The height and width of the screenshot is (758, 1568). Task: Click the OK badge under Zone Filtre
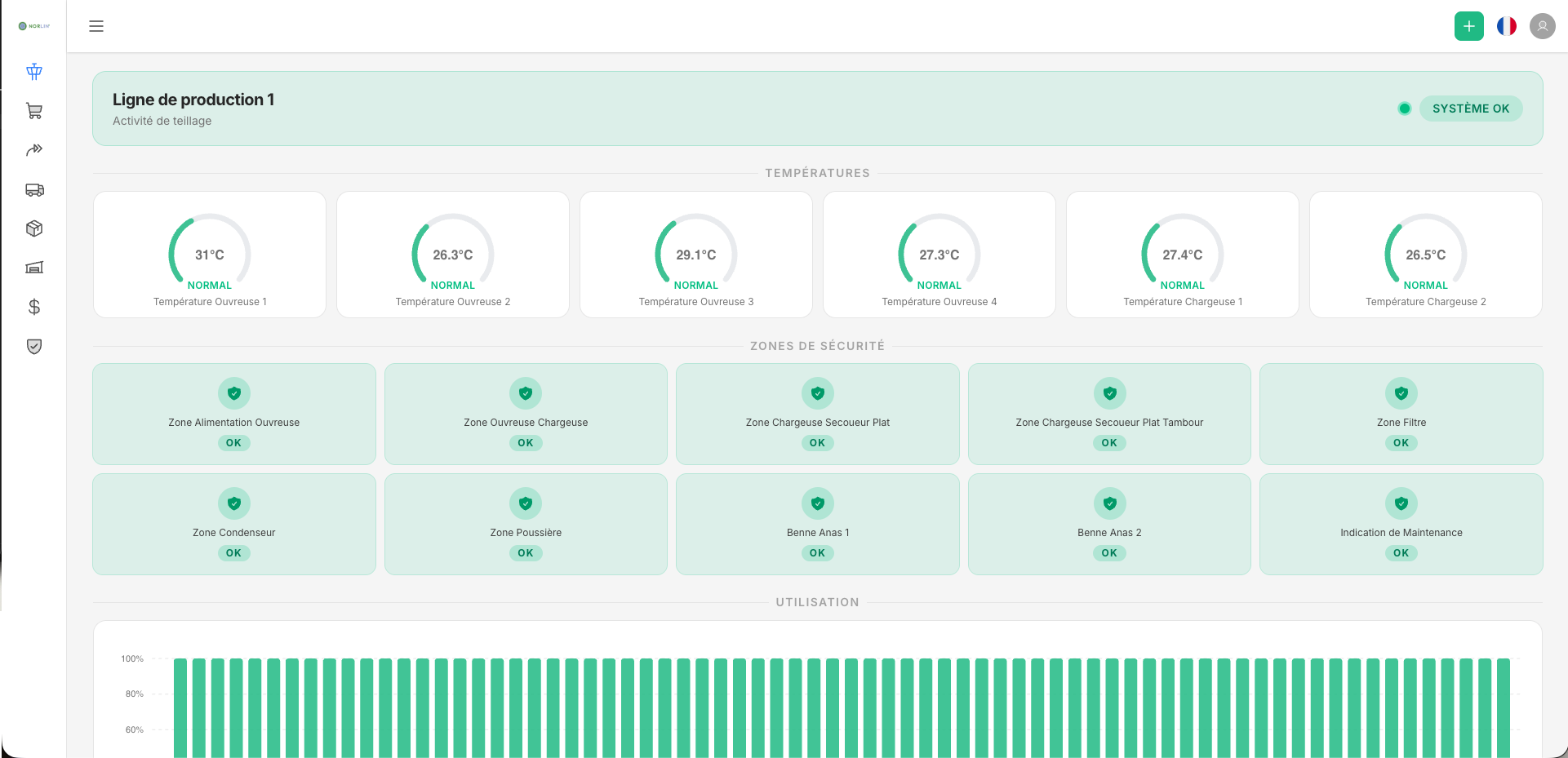coord(1401,443)
